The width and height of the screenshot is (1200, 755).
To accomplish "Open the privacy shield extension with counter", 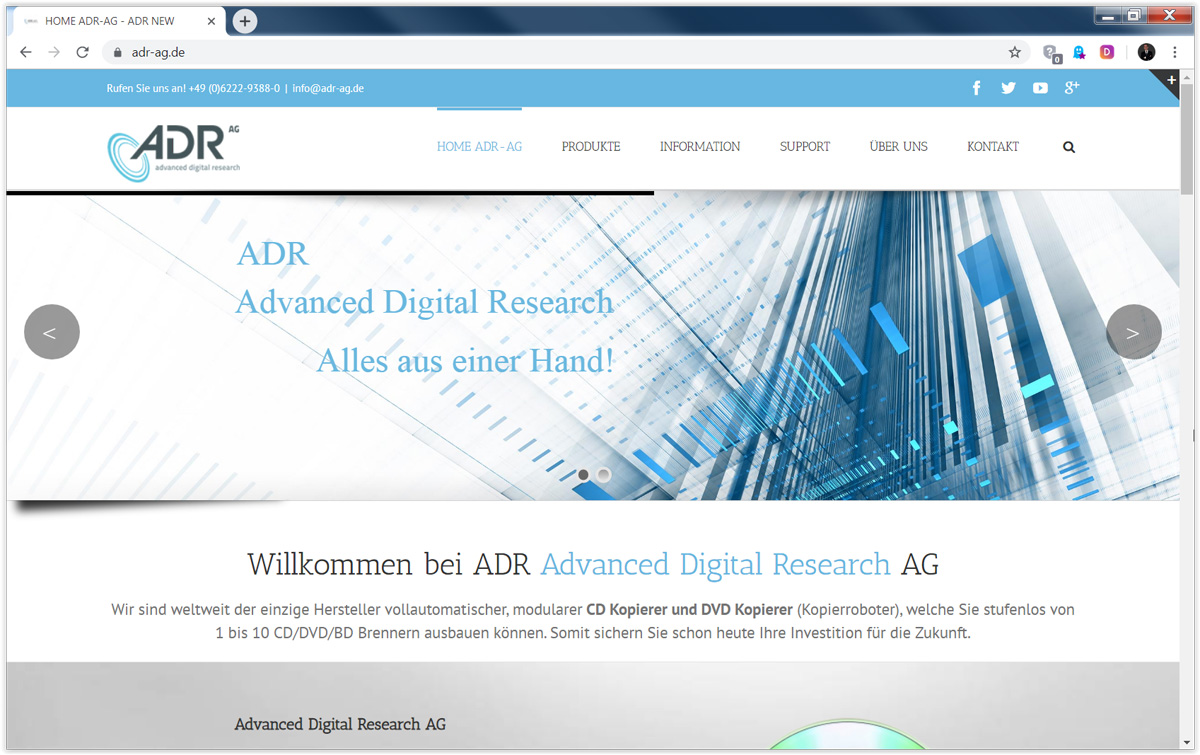I will point(1051,51).
